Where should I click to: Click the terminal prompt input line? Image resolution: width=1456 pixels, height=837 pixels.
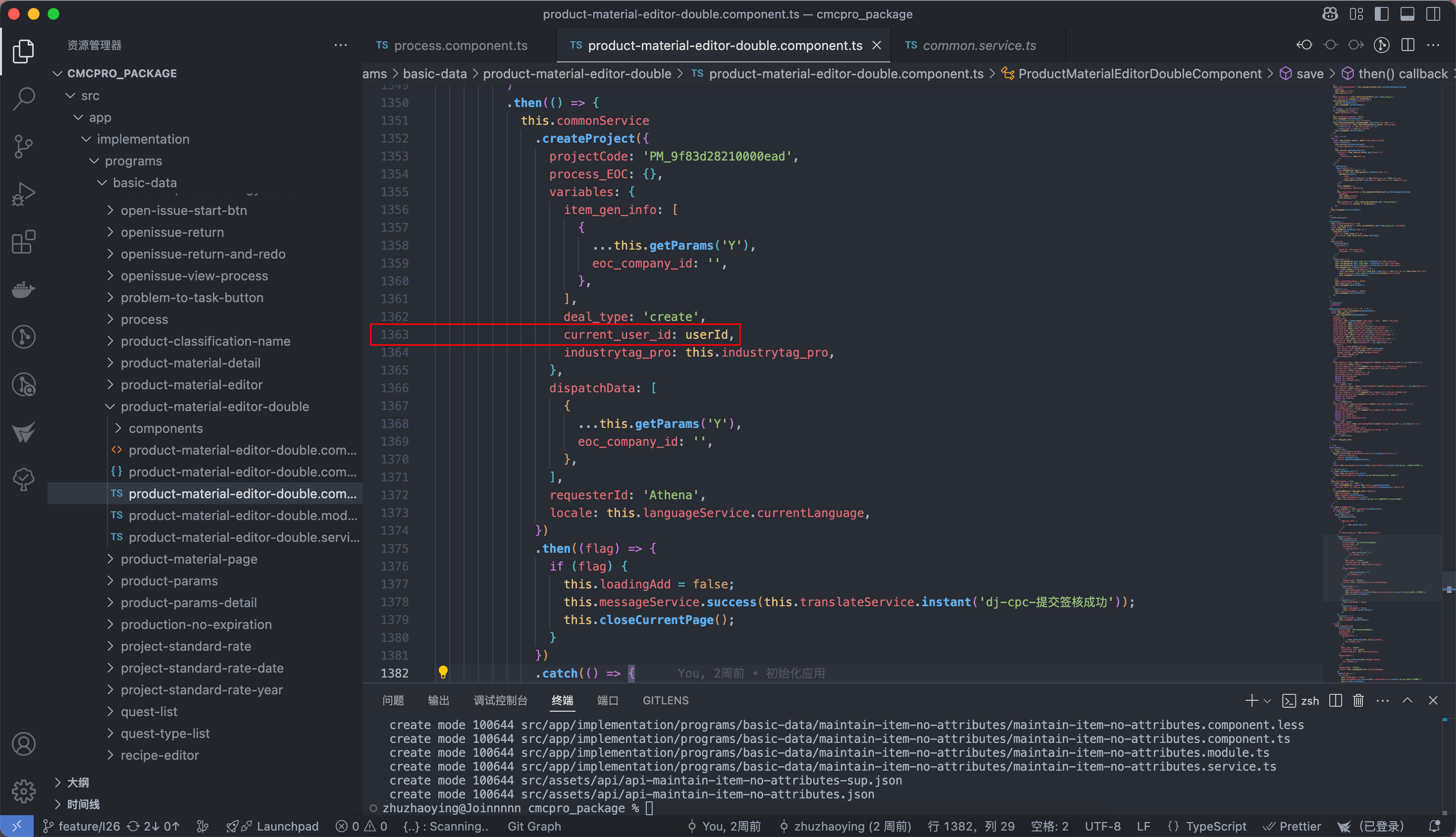[x=650, y=808]
